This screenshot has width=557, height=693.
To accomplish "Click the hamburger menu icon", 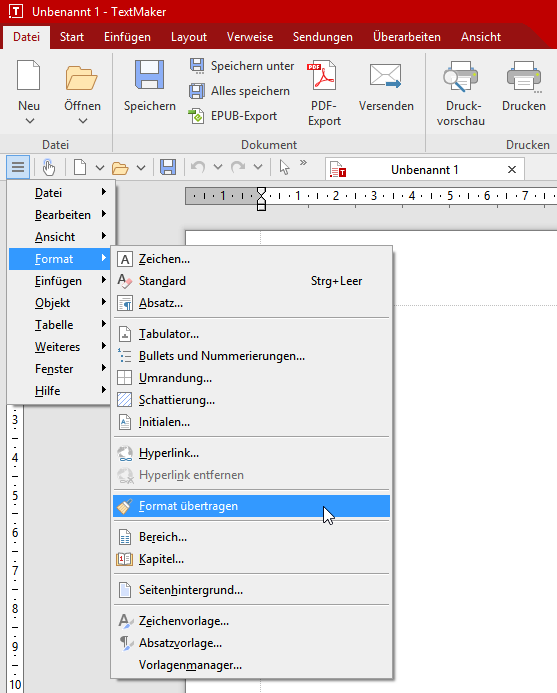I will [x=18, y=167].
